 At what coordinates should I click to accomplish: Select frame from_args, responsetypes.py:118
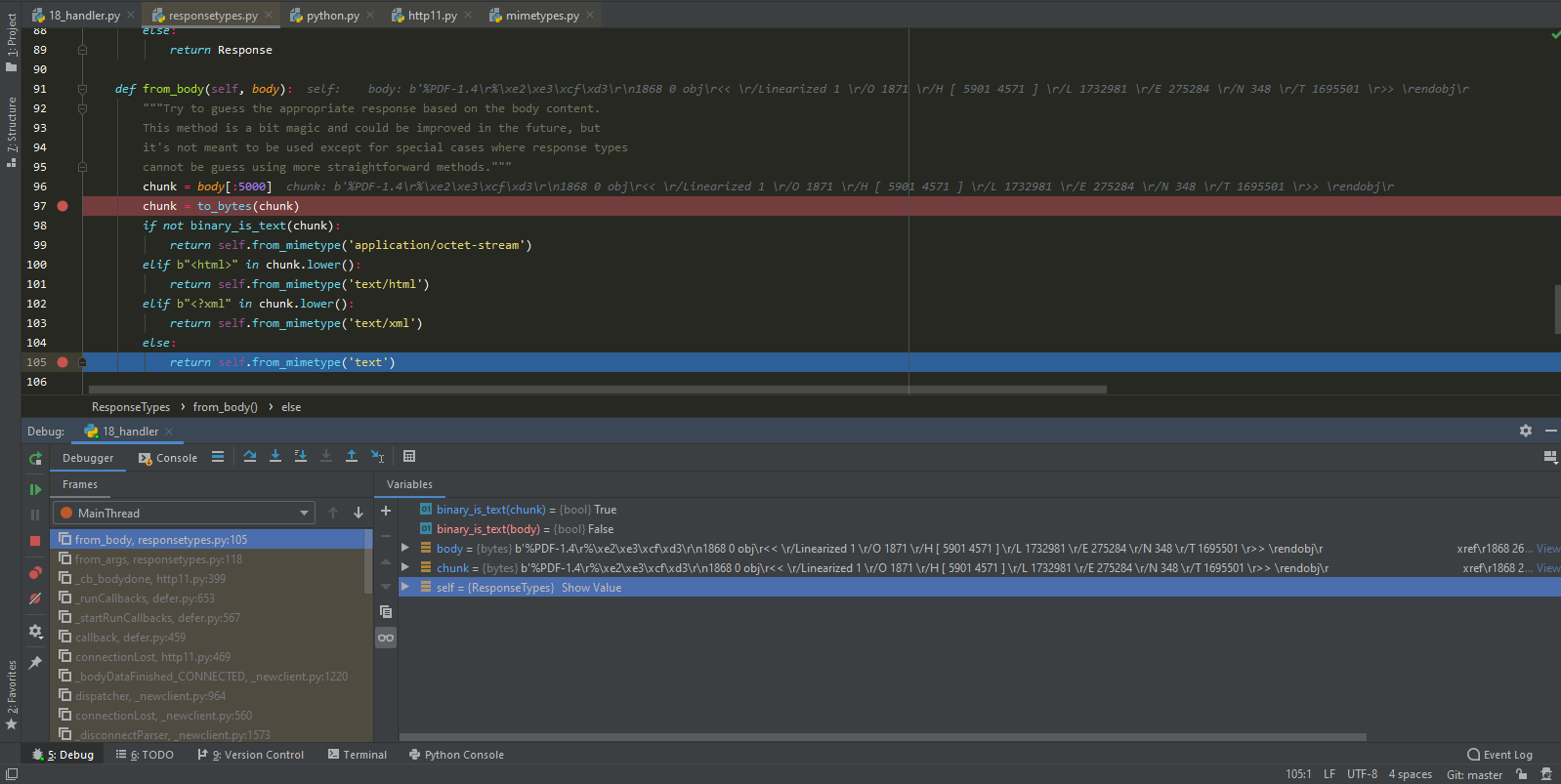click(x=211, y=559)
